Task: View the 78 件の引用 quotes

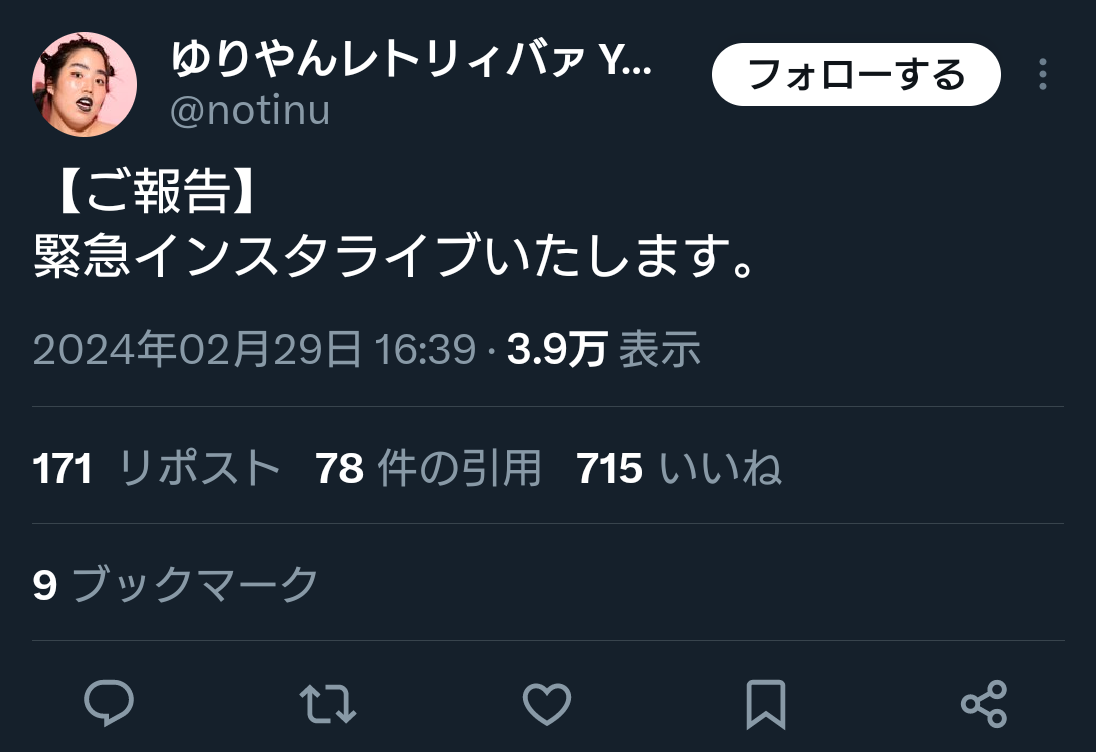Action: pyautogui.click(x=428, y=468)
